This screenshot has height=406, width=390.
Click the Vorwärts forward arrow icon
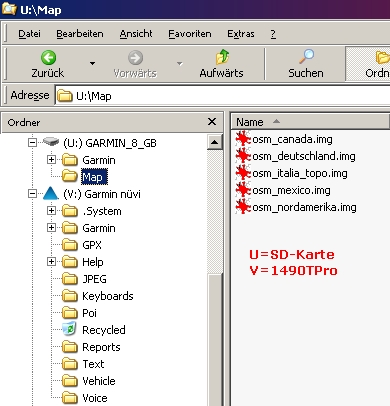point(135,58)
